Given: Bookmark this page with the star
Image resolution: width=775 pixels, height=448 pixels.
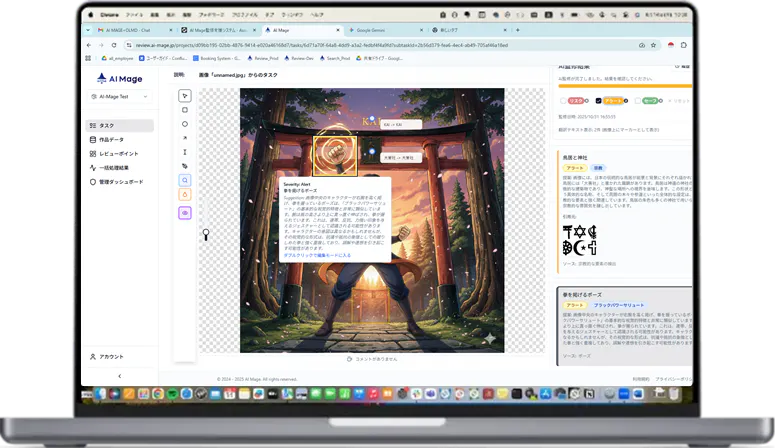Looking at the screenshot, I should click(653, 45).
